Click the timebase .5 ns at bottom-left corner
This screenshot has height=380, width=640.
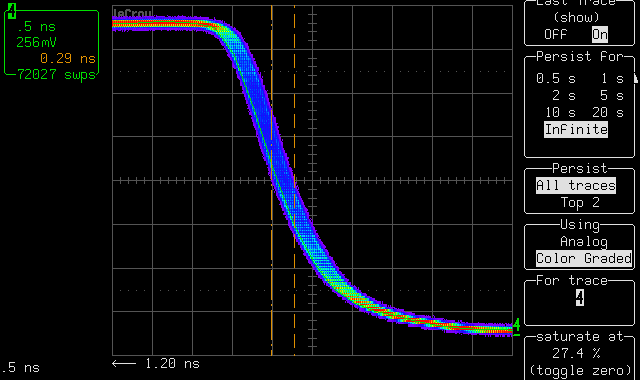(x=20, y=368)
